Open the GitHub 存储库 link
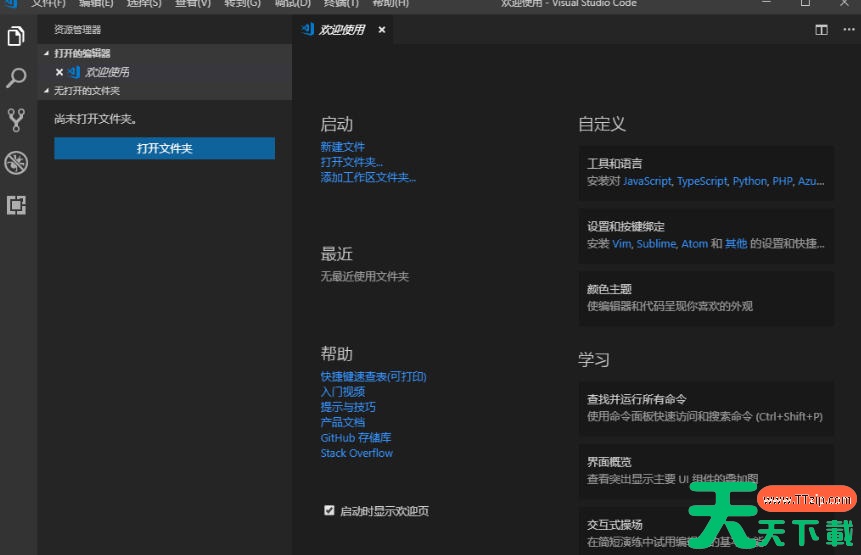The height and width of the screenshot is (555, 861). point(356,438)
